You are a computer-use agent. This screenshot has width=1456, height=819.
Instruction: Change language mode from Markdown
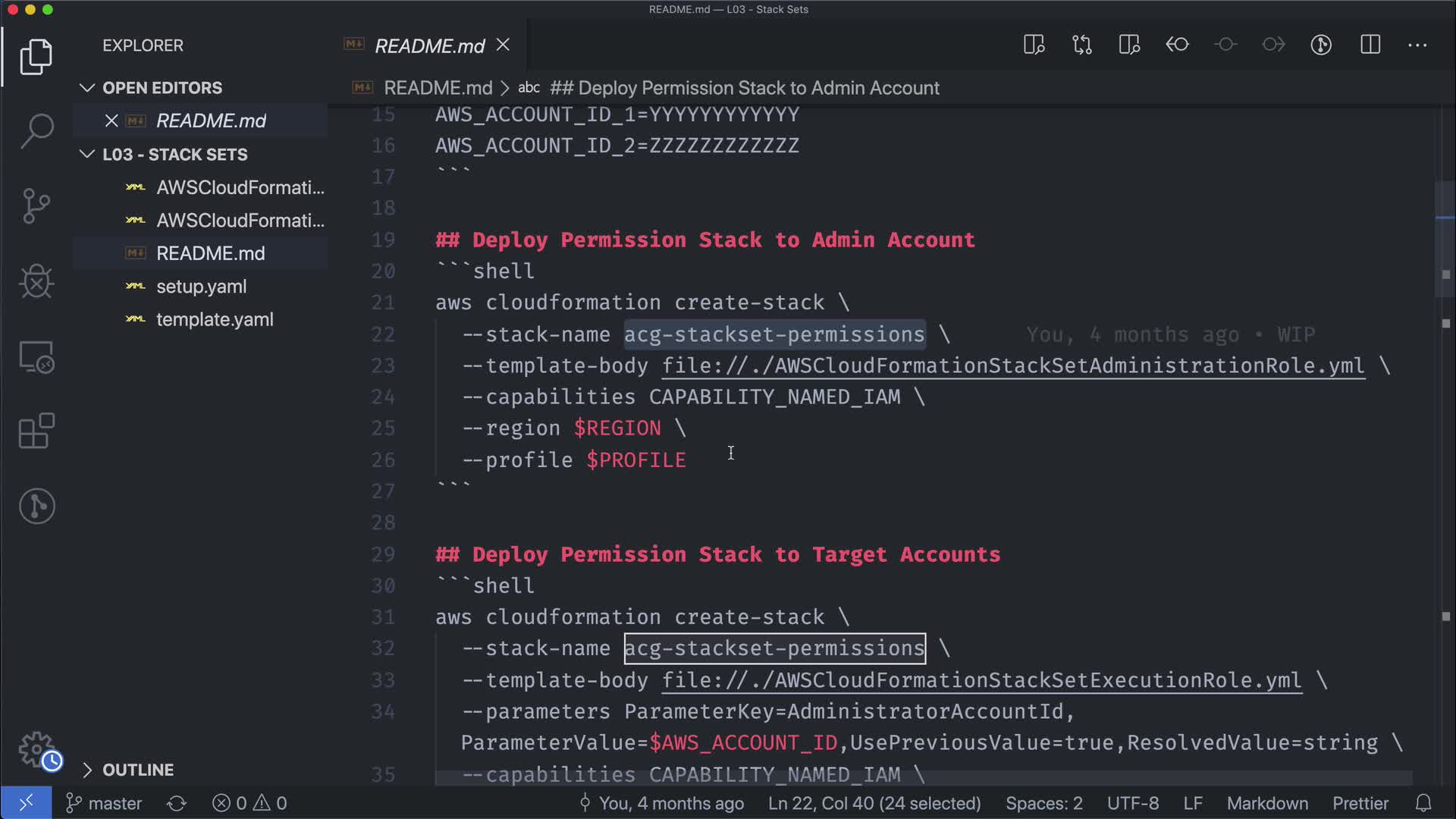click(x=1267, y=803)
